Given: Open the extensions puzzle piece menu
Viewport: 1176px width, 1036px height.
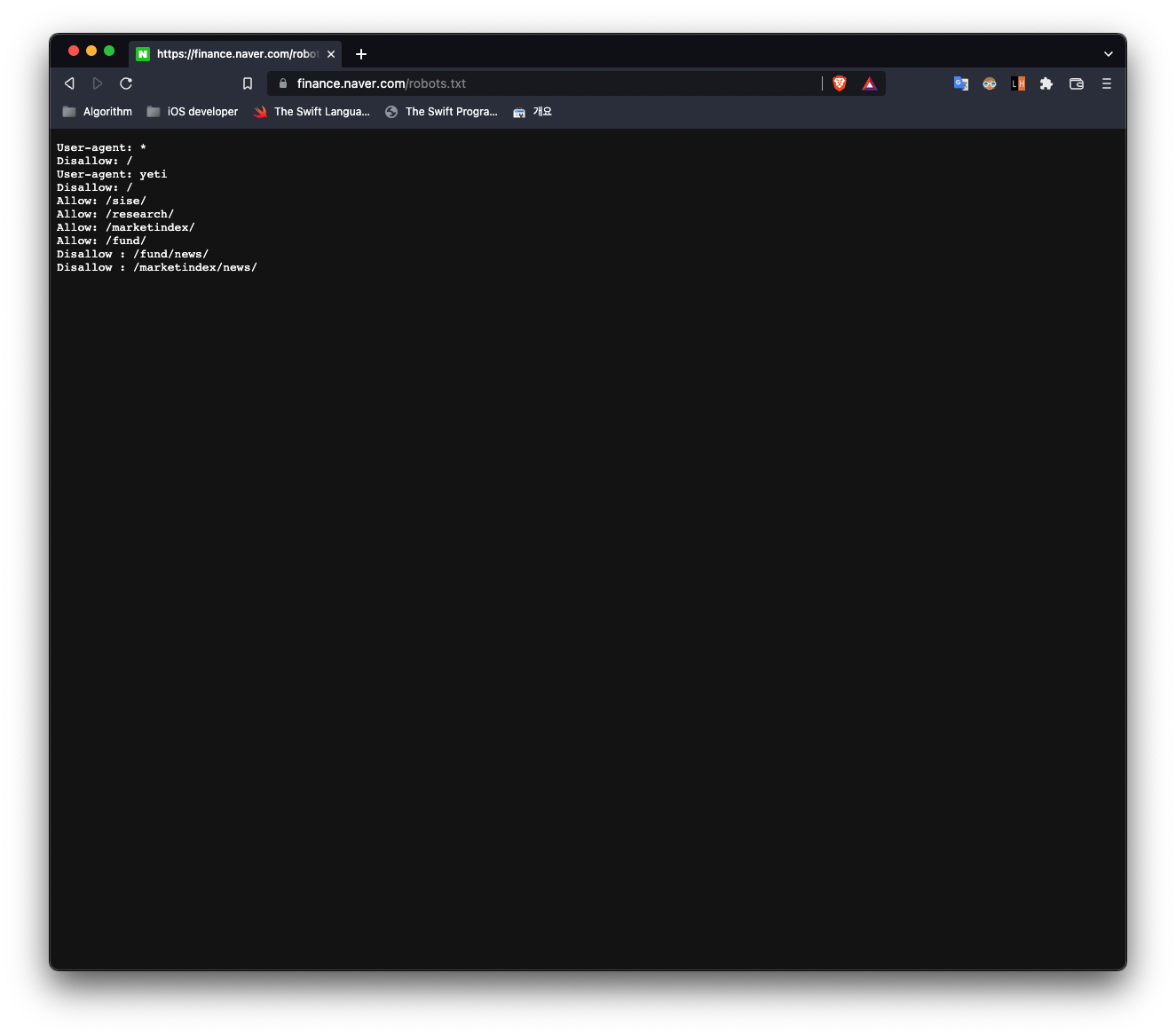Looking at the screenshot, I should tap(1046, 83).
